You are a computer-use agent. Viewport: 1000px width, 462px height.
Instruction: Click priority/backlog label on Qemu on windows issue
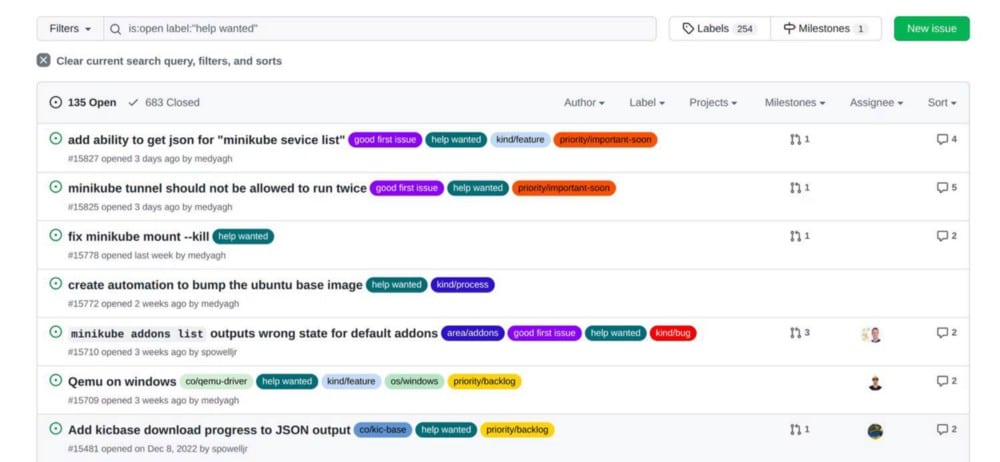[x=485, y=382]
